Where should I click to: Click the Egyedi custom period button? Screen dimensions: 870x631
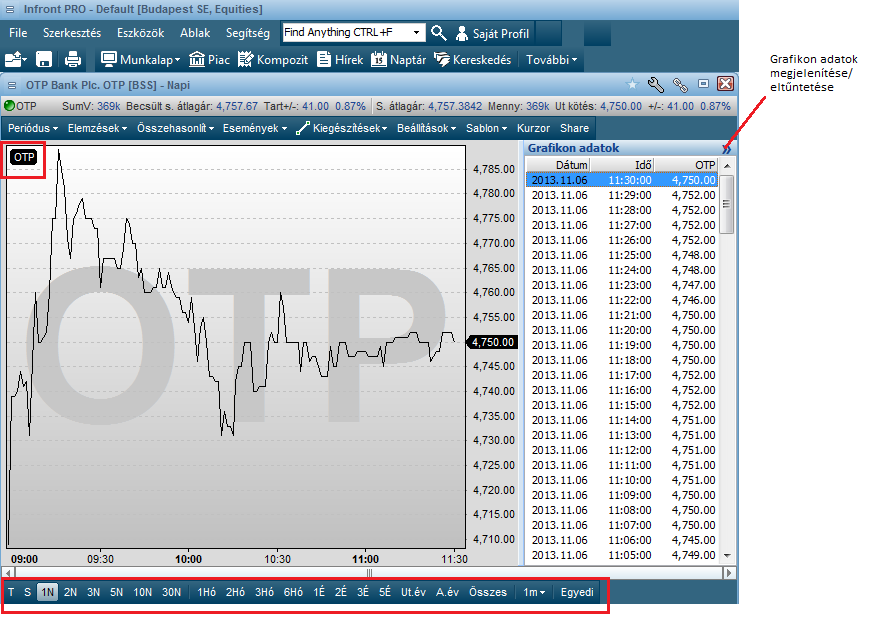click(x=577, y=592)
